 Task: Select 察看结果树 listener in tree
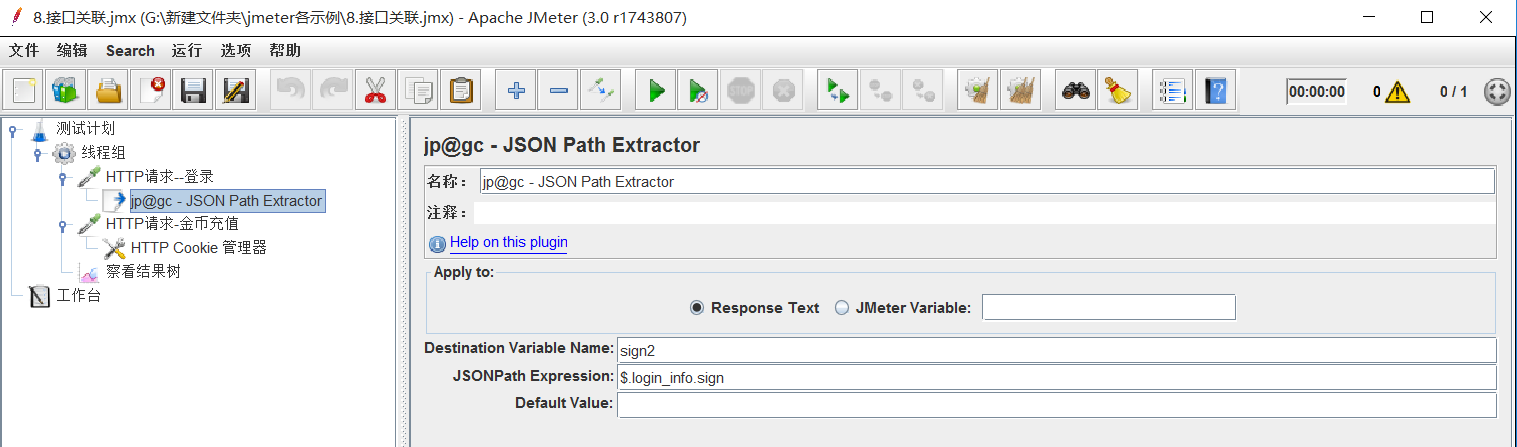click(x=143, y=271)
